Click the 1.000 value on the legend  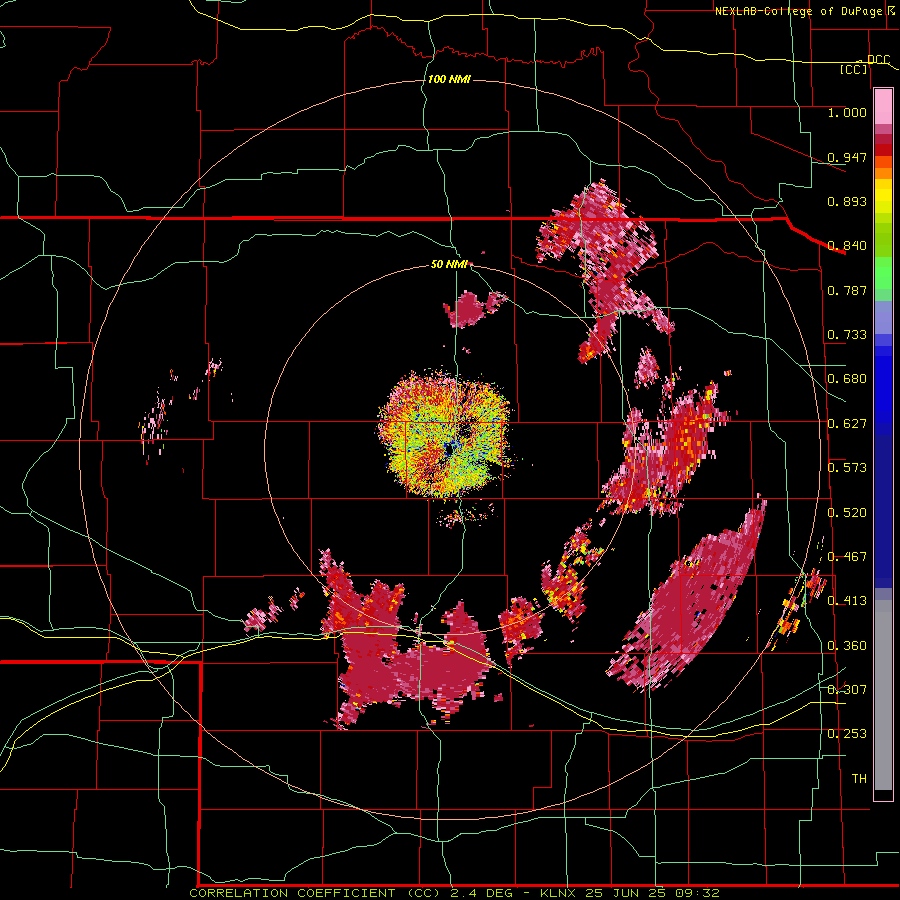(x=847, y=112)
